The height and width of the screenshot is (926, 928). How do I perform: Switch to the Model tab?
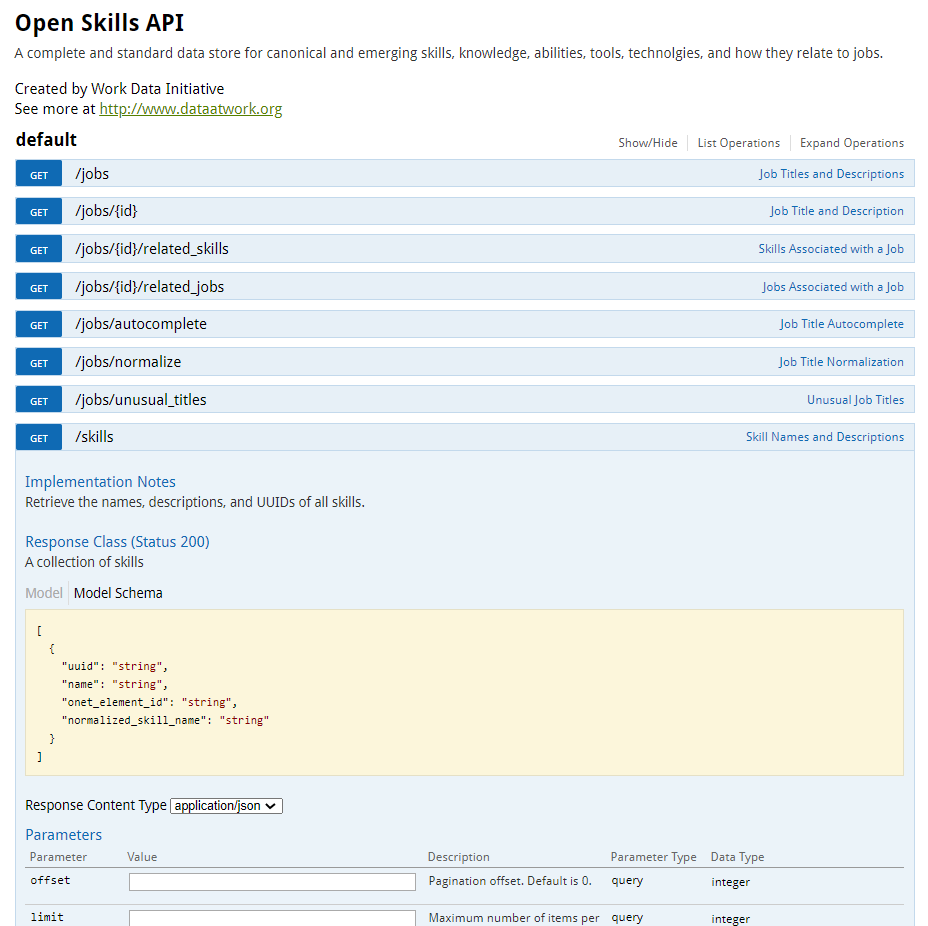coord(44,593)
